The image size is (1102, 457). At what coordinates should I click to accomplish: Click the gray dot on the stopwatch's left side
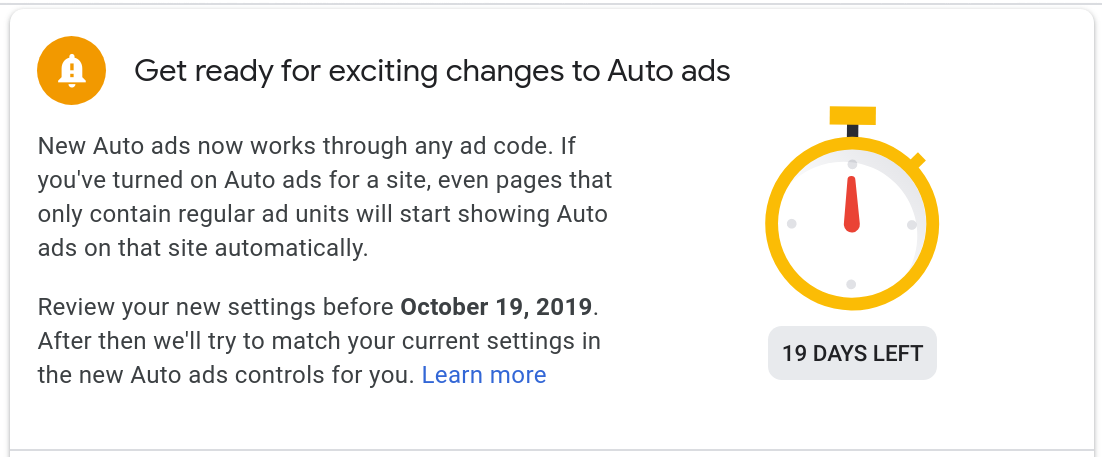pos(791,224)
